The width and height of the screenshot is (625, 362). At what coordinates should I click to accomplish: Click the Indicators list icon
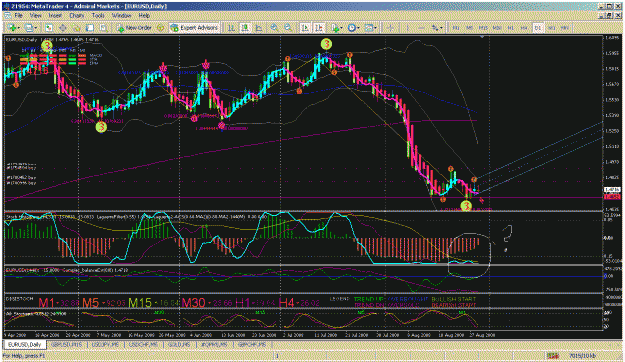(335, 28)
